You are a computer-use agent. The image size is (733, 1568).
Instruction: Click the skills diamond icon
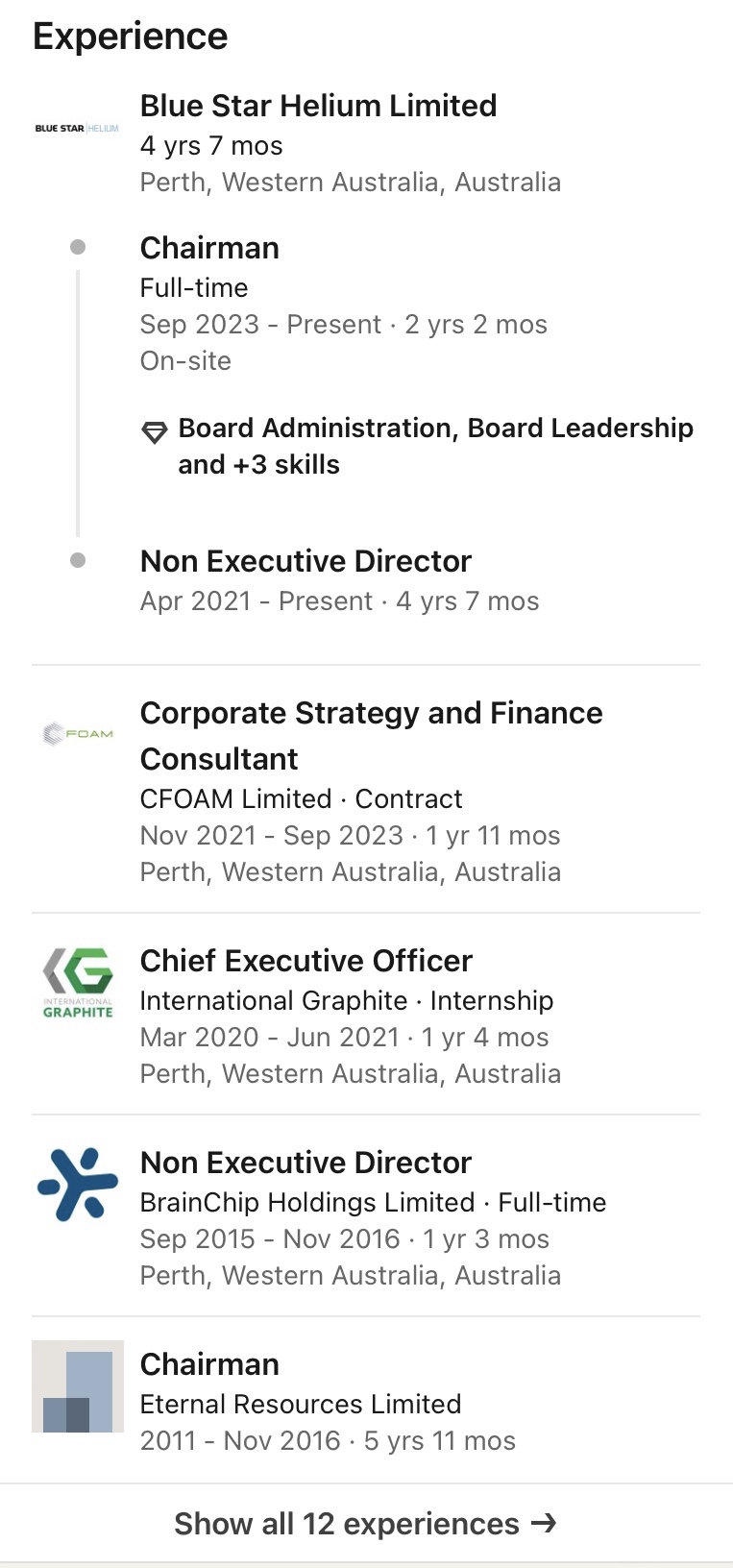tap(155, 431)
